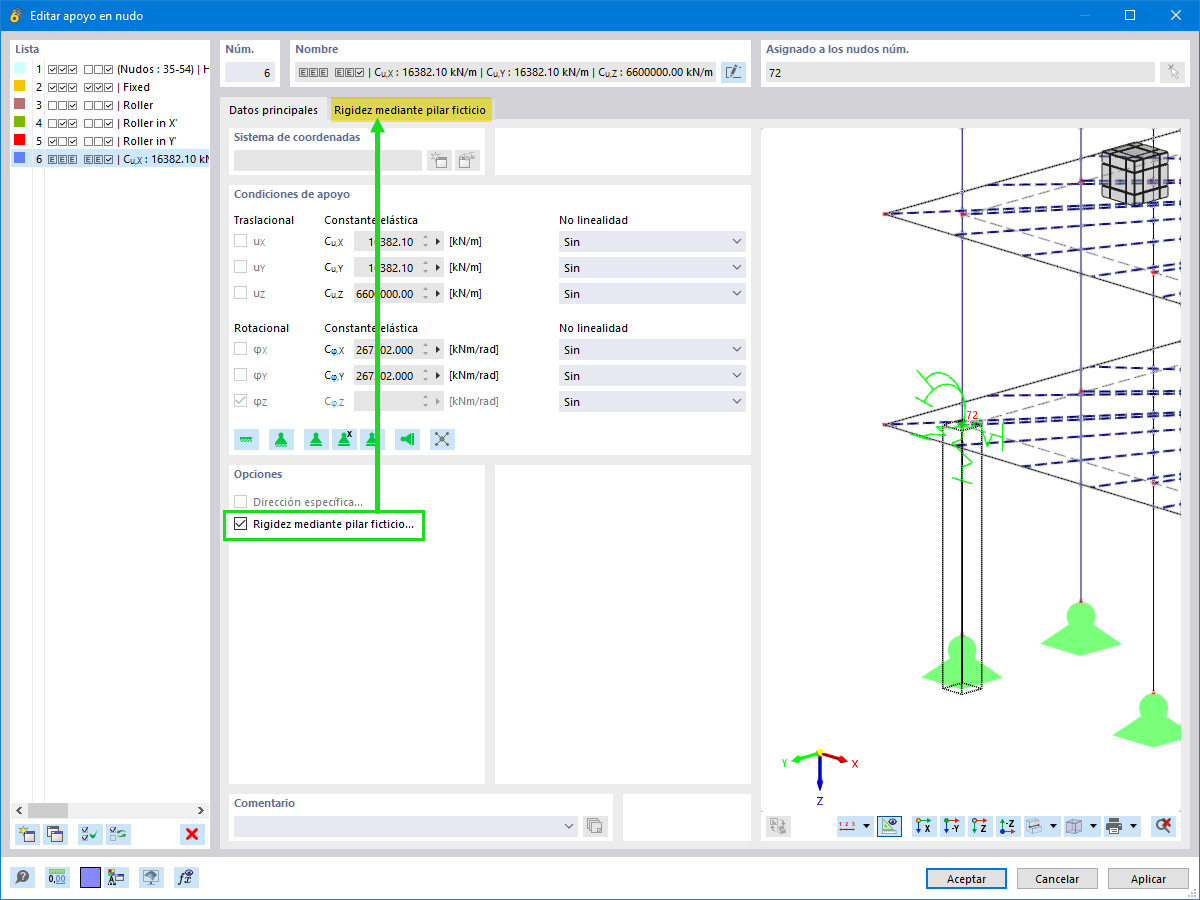
Task: Click the select all checkmarks icon
Action: pyautogui.click(x=90, y=834)
